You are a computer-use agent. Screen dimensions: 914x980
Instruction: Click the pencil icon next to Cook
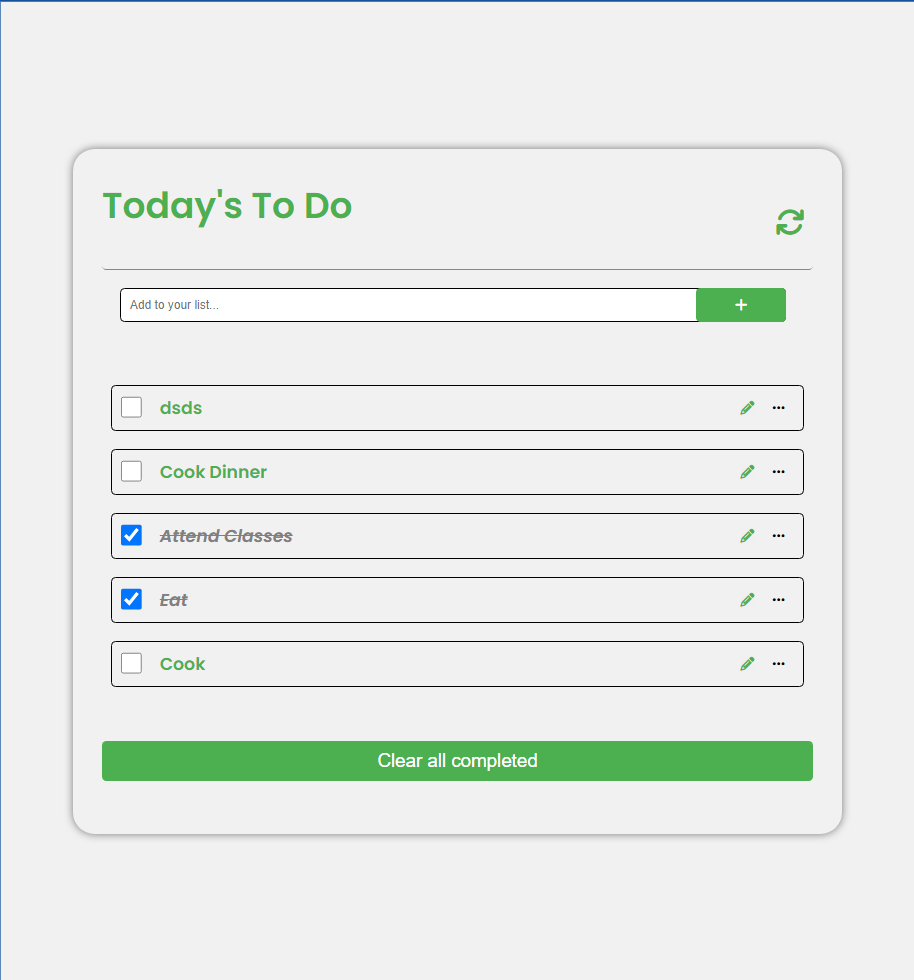click(747, 663)
